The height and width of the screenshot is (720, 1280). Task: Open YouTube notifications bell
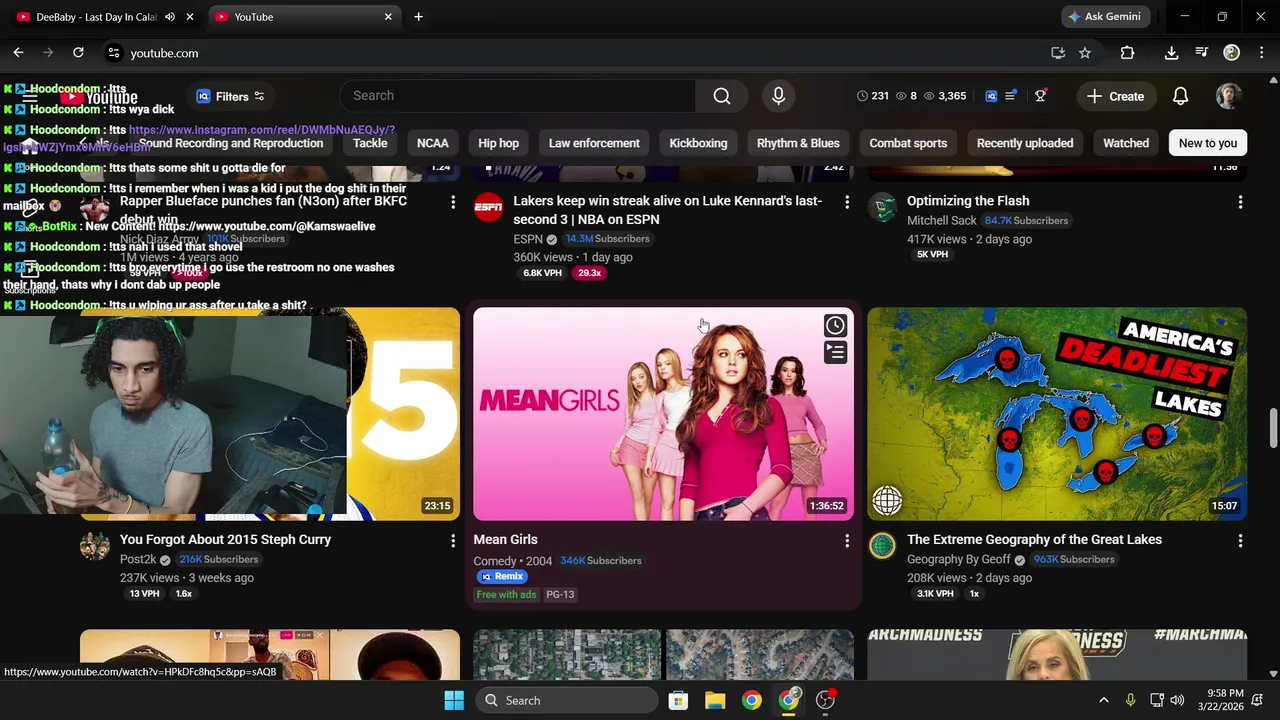click(x=1180, y=96)
